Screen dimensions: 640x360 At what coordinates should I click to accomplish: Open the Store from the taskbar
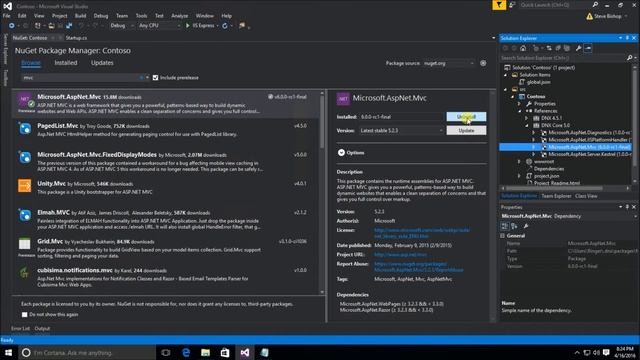225,352
